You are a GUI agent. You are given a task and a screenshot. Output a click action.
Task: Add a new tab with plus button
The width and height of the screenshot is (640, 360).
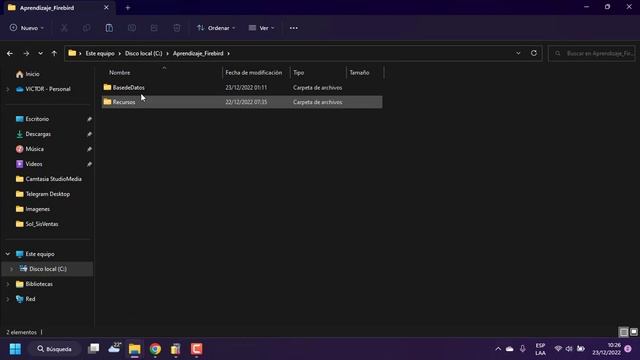[x=128, y=7]
